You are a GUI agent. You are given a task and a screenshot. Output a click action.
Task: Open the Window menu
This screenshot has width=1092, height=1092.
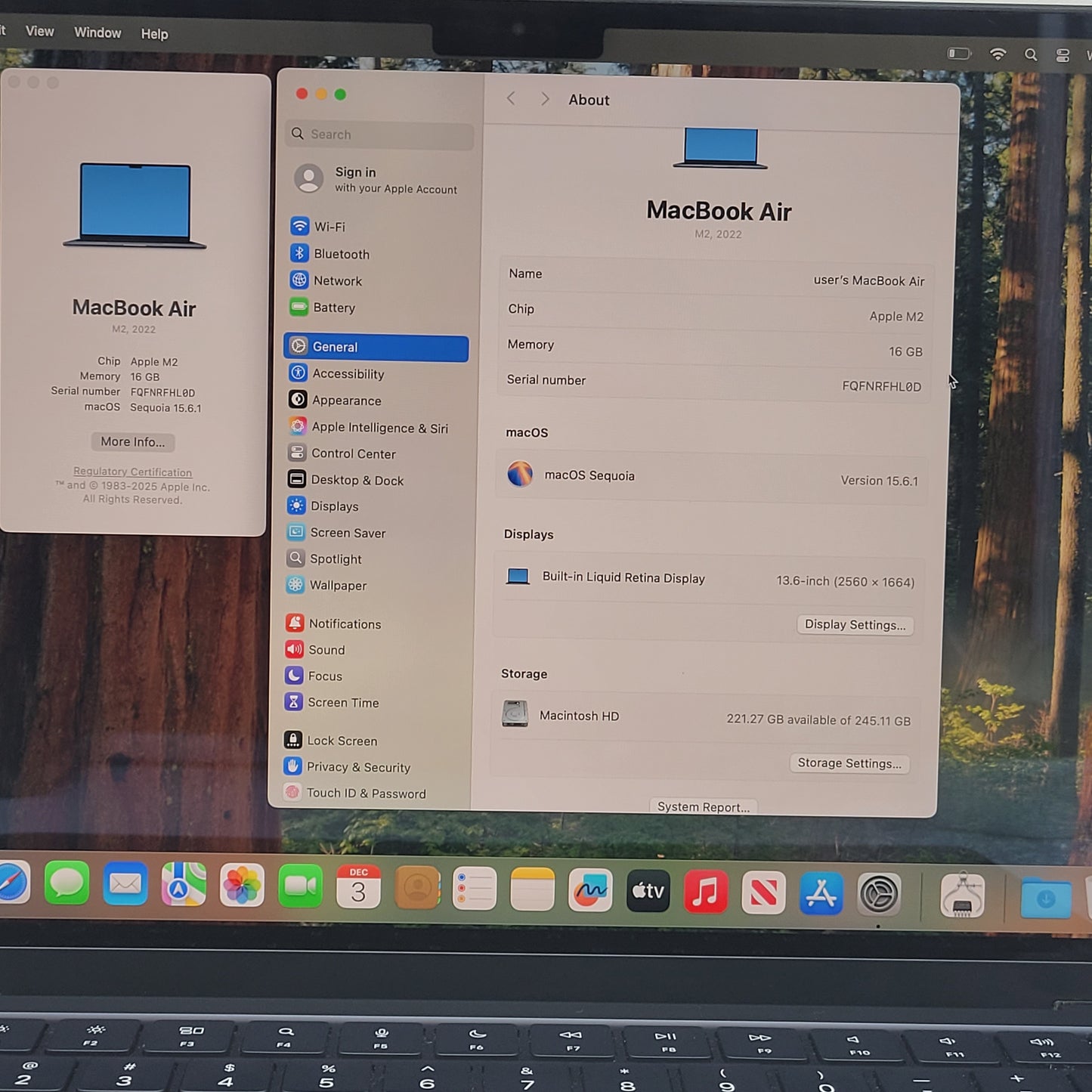coord(97,32)
